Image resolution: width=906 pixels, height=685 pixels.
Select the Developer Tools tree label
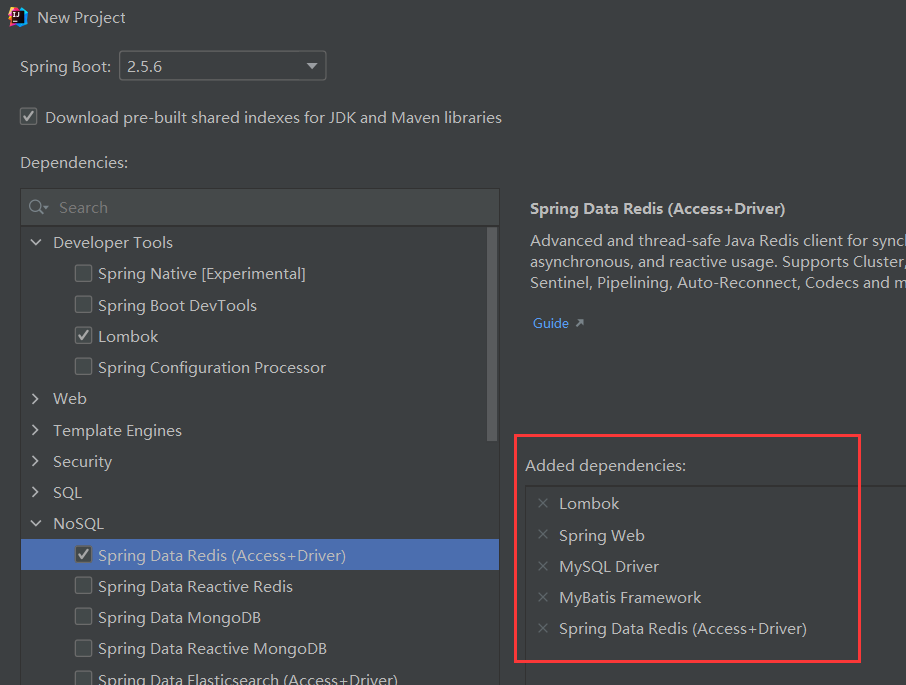[x=113, y=243]
